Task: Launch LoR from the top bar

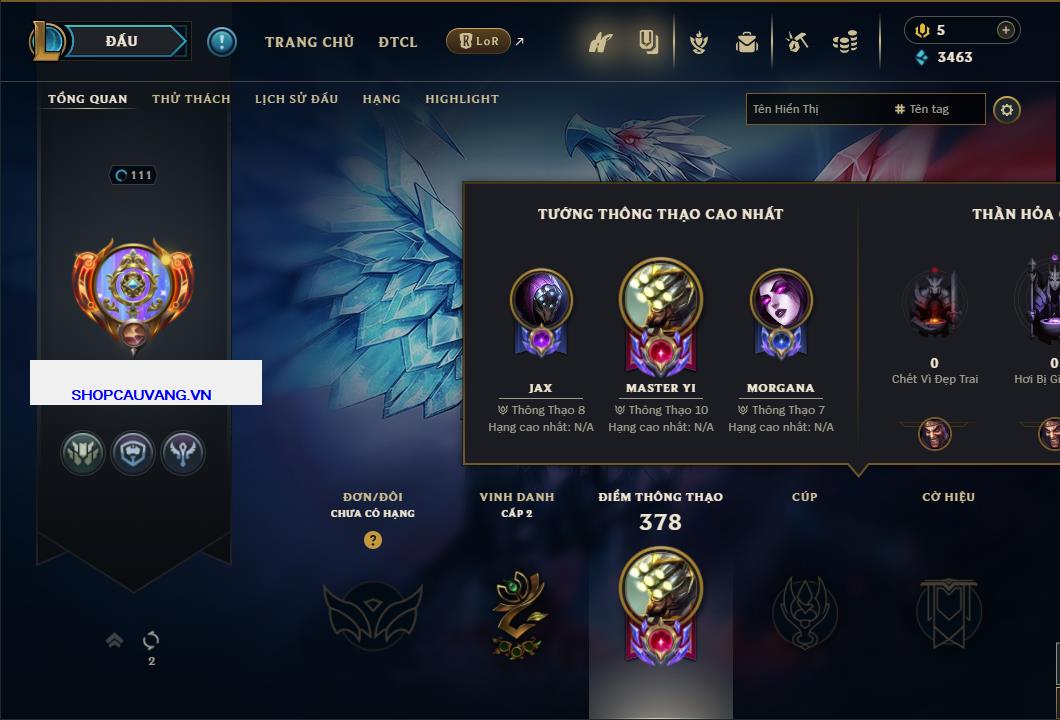Action: tap(478, 41)
